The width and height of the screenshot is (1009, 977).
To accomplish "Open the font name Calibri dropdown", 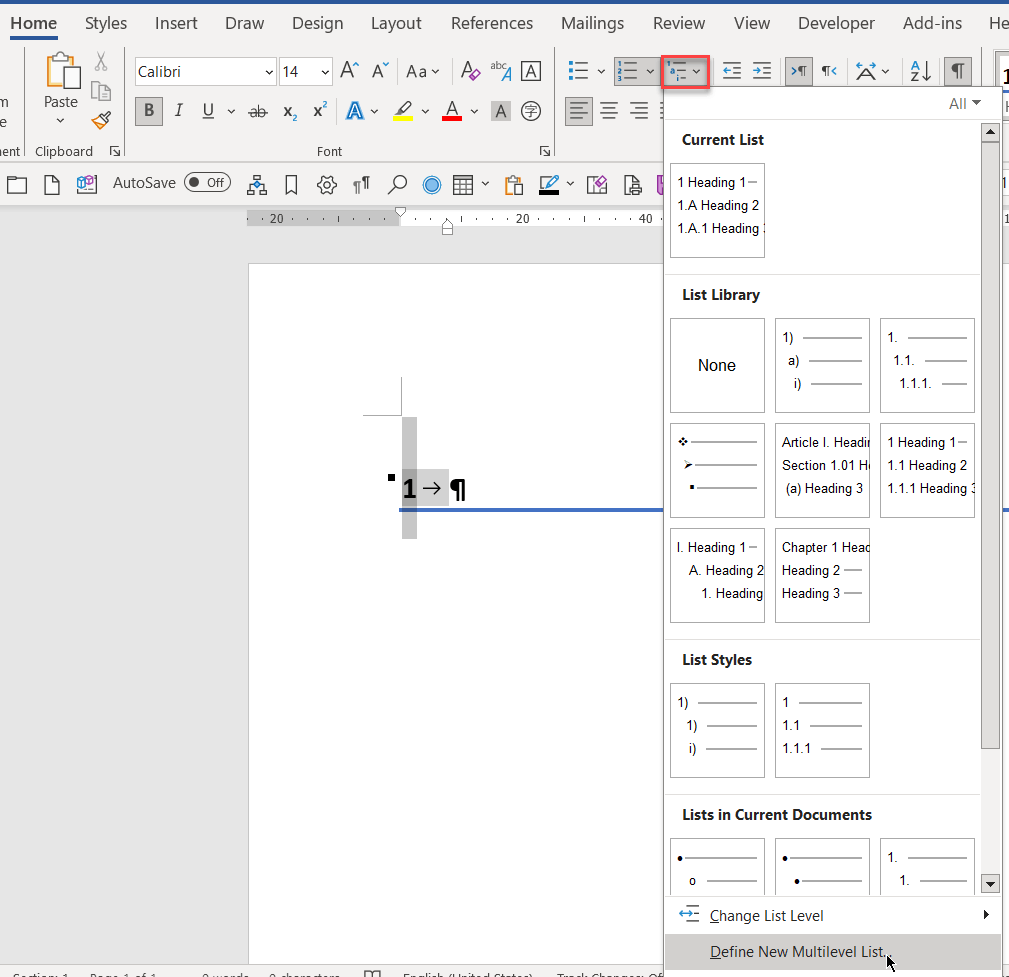I will 269,72.
